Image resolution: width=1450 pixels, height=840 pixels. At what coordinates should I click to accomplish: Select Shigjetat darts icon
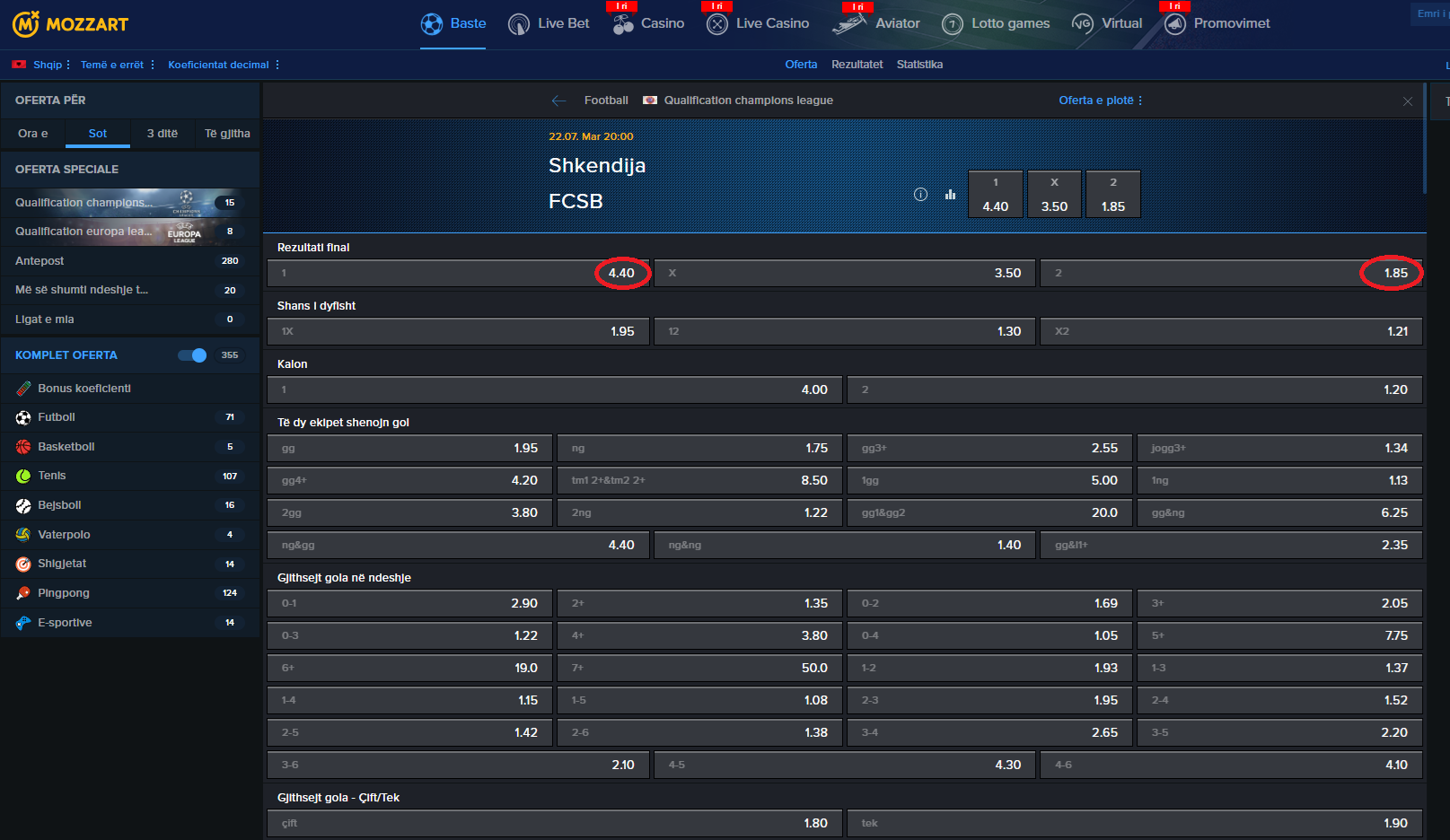coord(23,564)
